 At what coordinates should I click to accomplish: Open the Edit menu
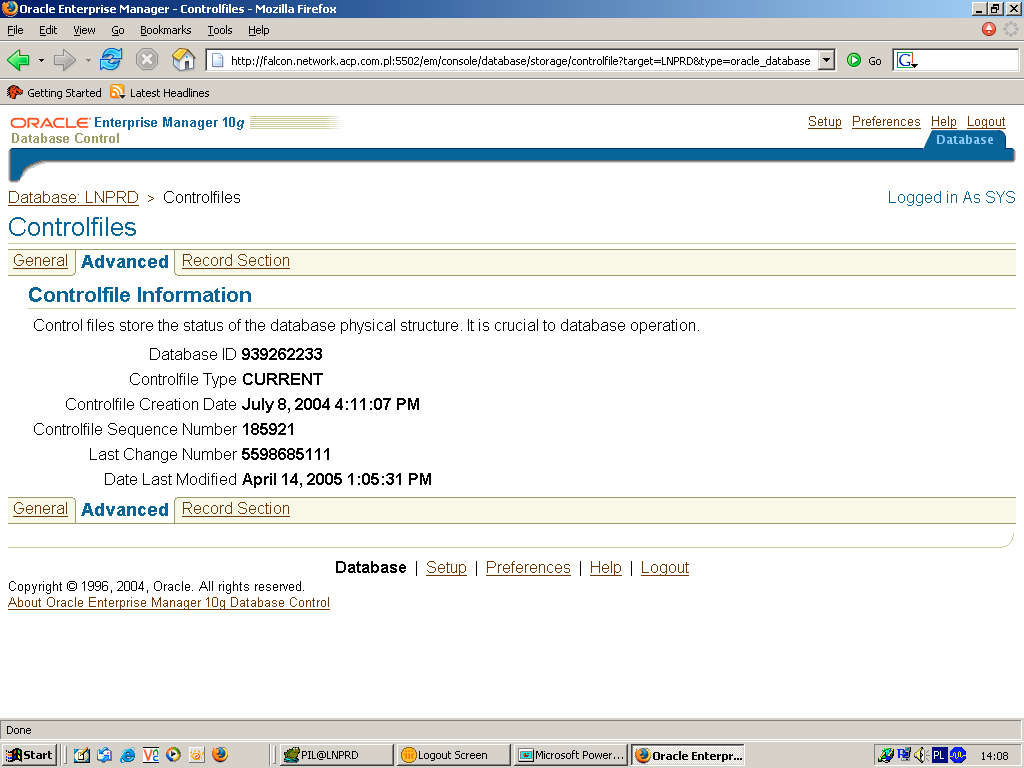click(48, 30)
